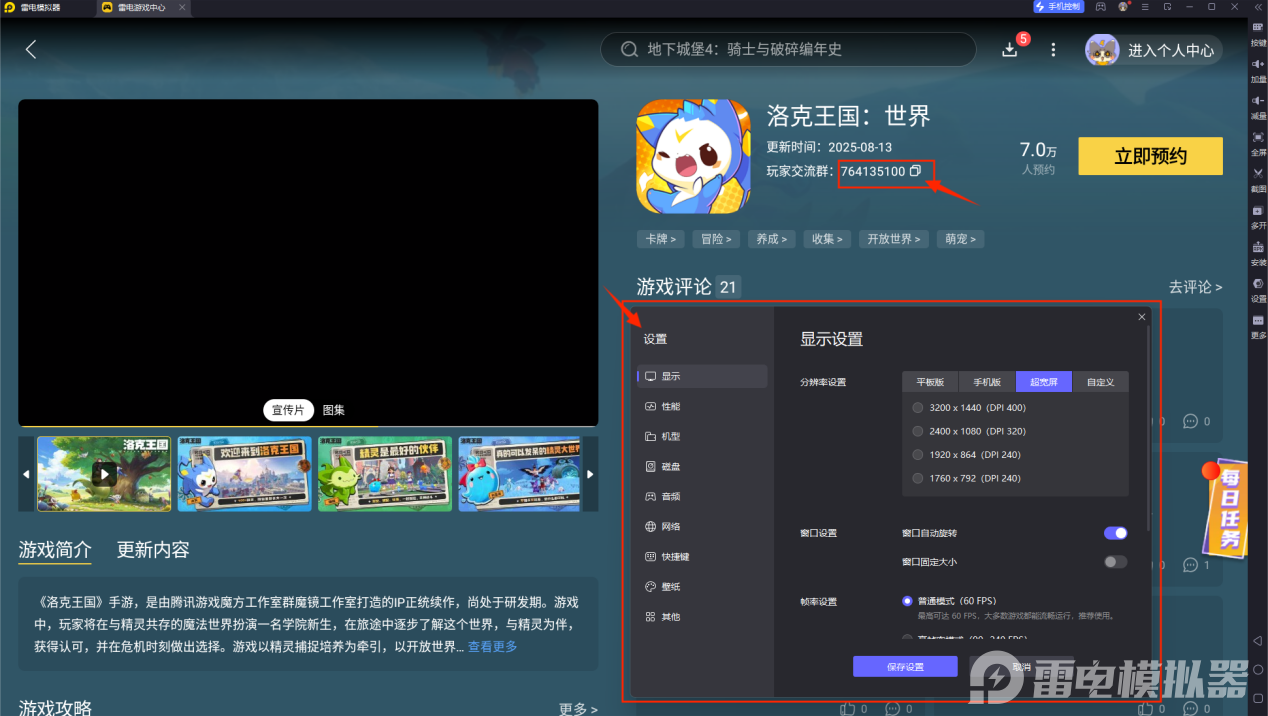Open the 卡牌 game tag

point(660,239)
